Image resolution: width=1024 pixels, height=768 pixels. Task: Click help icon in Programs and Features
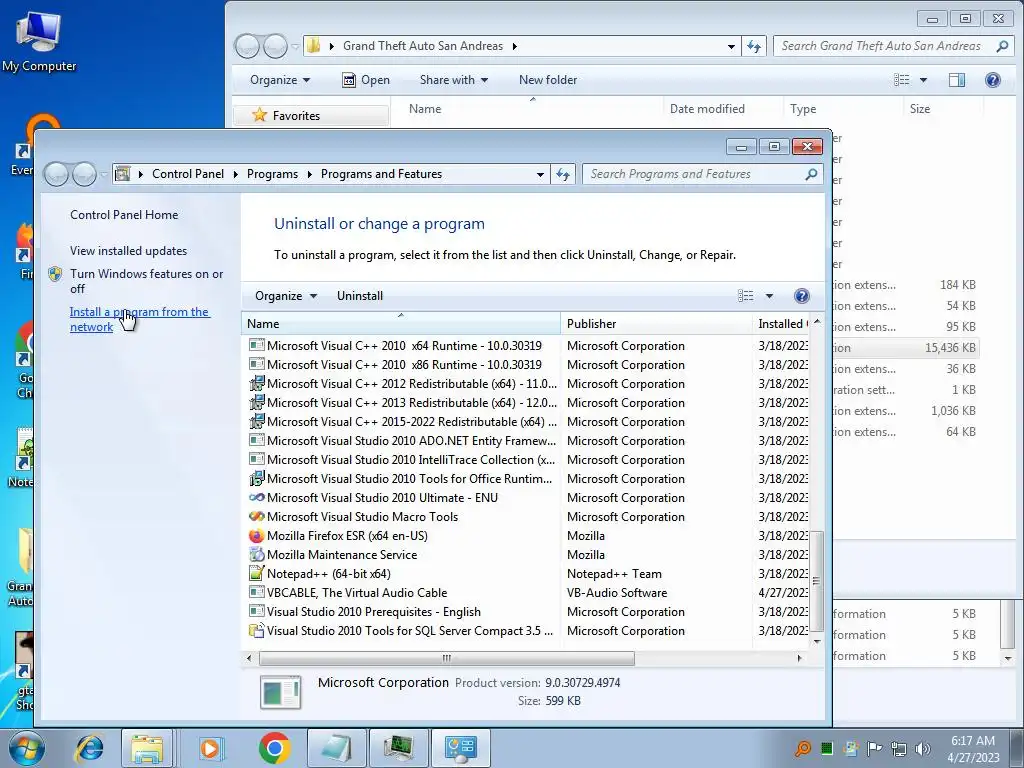tap(801, 296)
